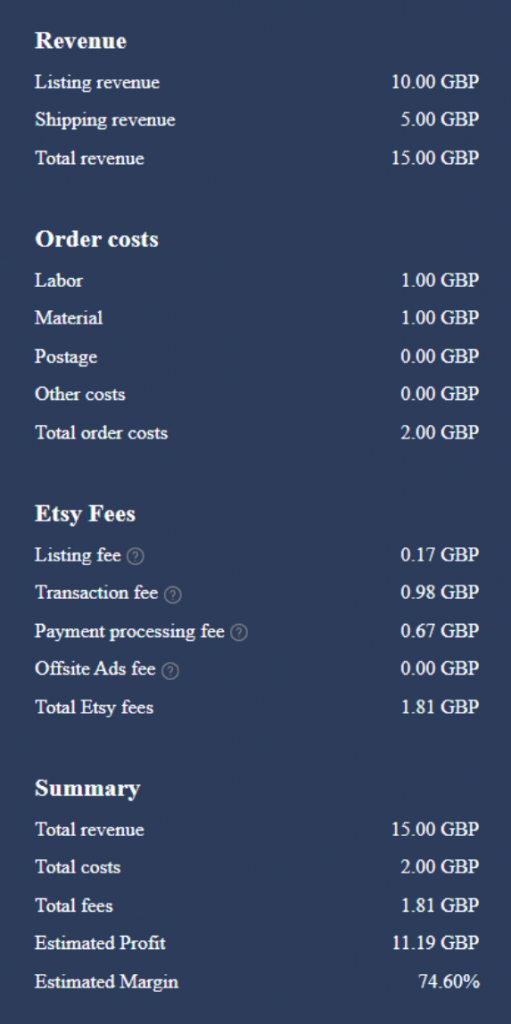511x1024 pixels.
Task: Select the Estimated Margin 74.60% figure
Action: tap(449, 982)
